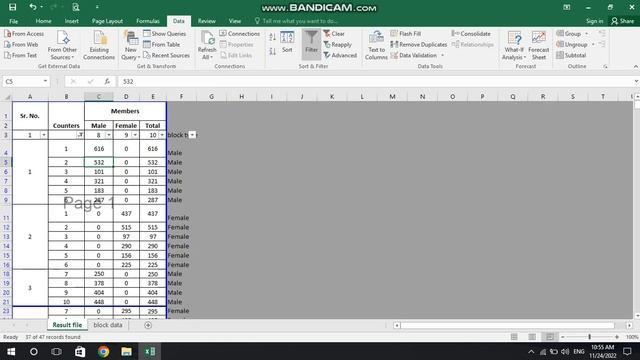The image size is (640, 360).
Task: Click Sign in
Action: (594, 21)
